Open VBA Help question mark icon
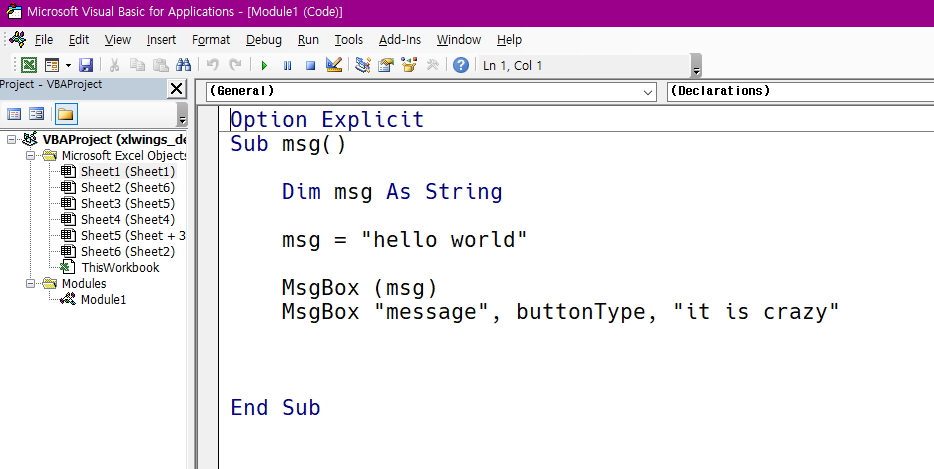Screen dimensions: 934x469 (461, 65)
